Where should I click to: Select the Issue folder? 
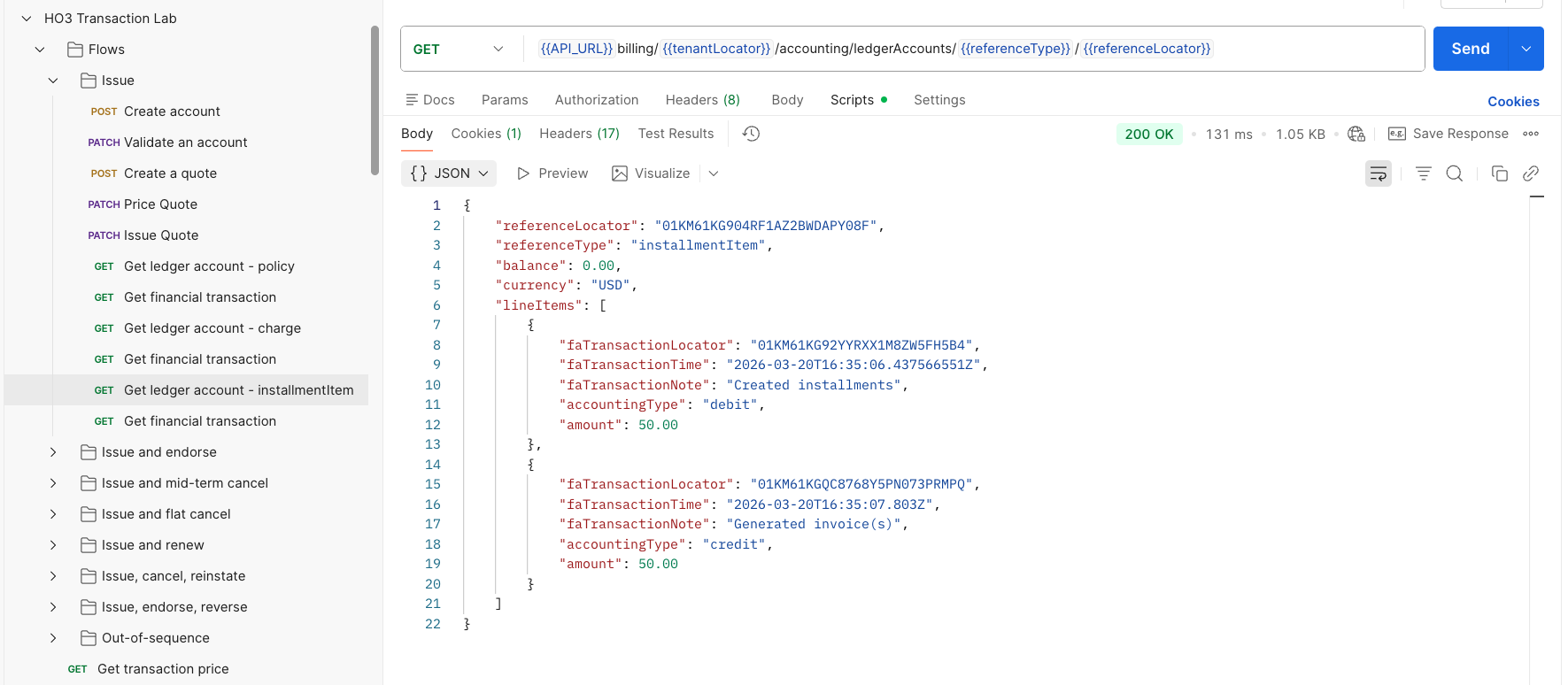pyautogui.click(x=118, y=81)
